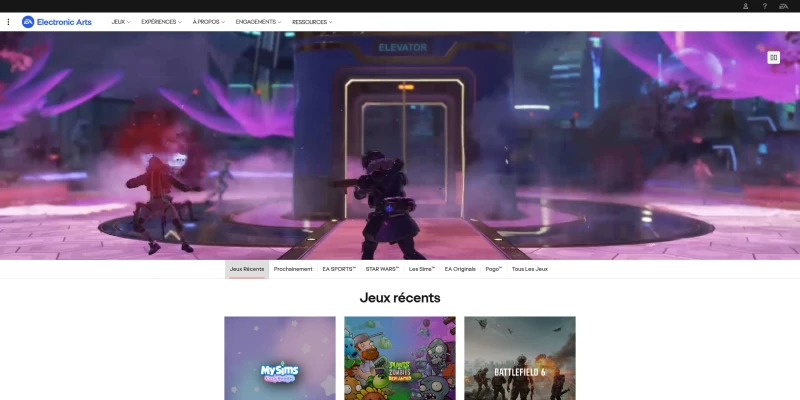Image resolution: width=800 pixels, height=400 pixels.
Task: Click the EA logo in the top bar
Action: tap(783, 6)
